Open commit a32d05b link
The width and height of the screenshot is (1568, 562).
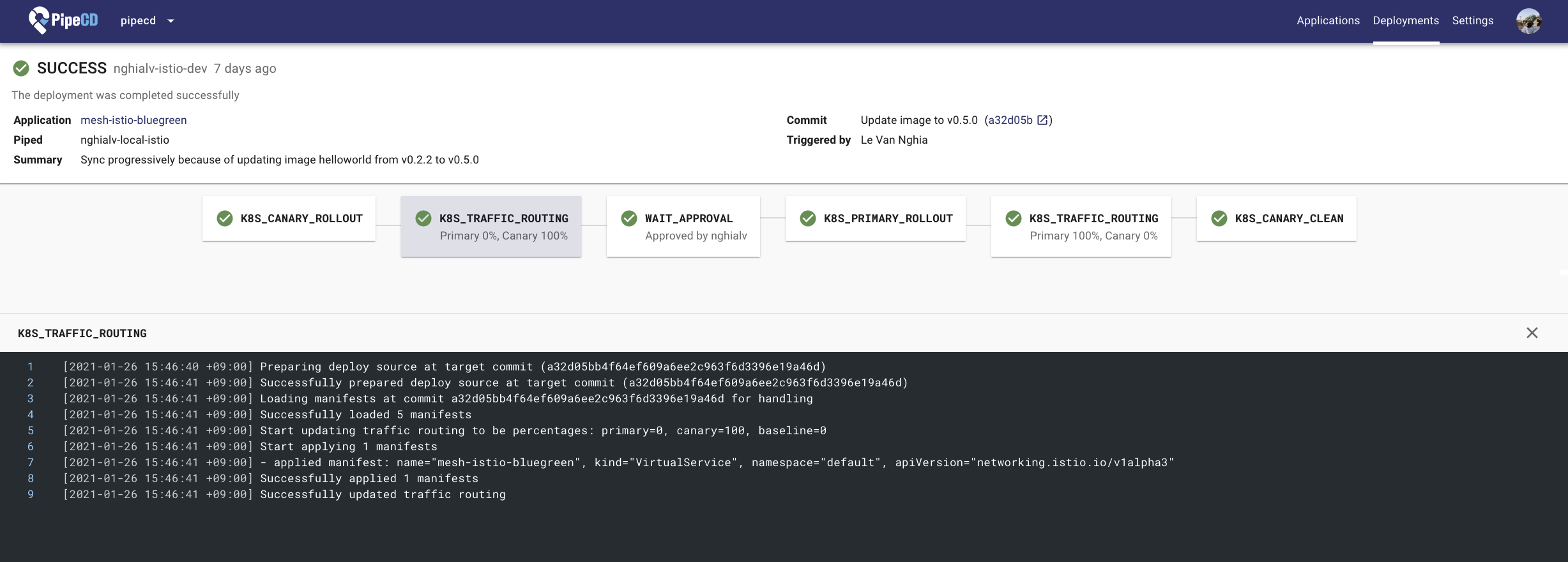click(x=1010, y=120)
